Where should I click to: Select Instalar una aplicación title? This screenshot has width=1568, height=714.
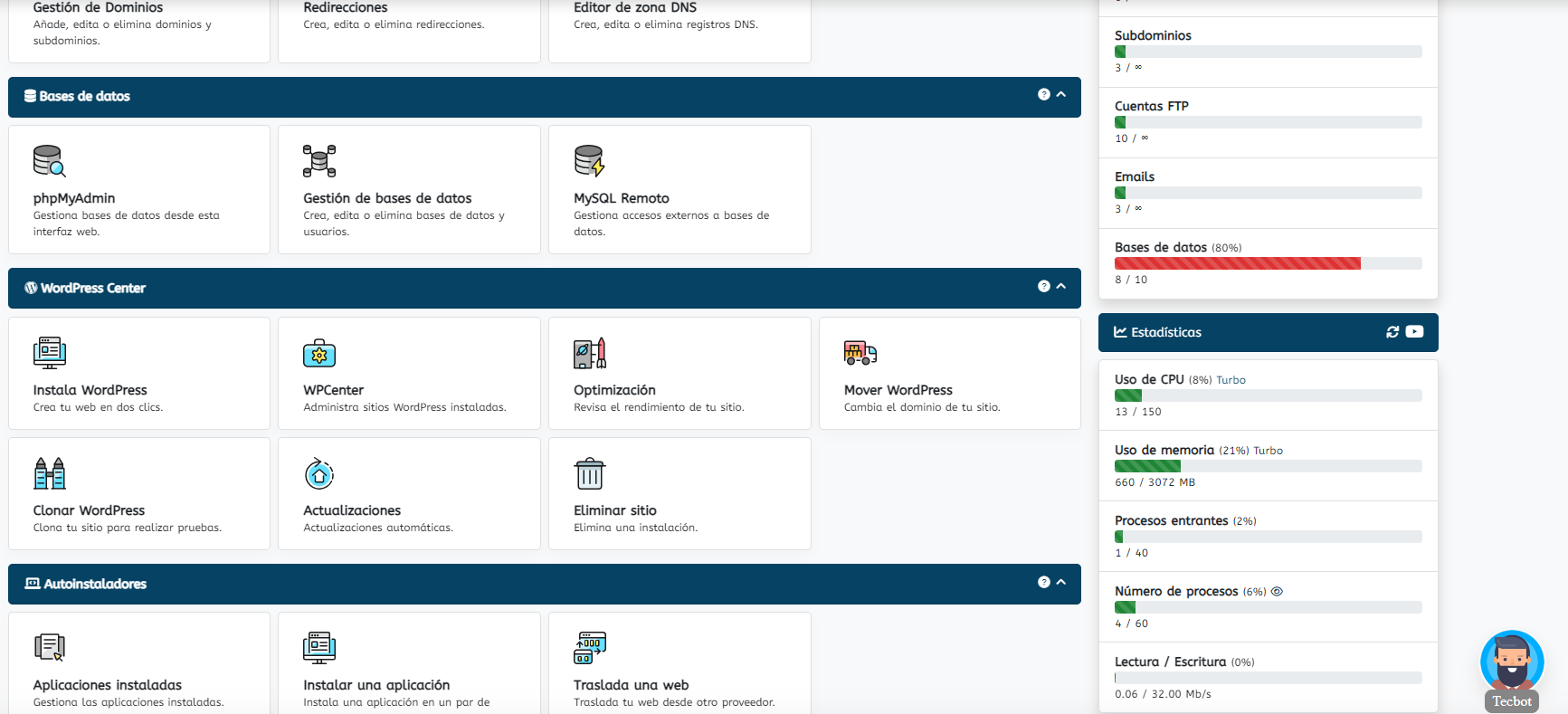click(376, 685)
